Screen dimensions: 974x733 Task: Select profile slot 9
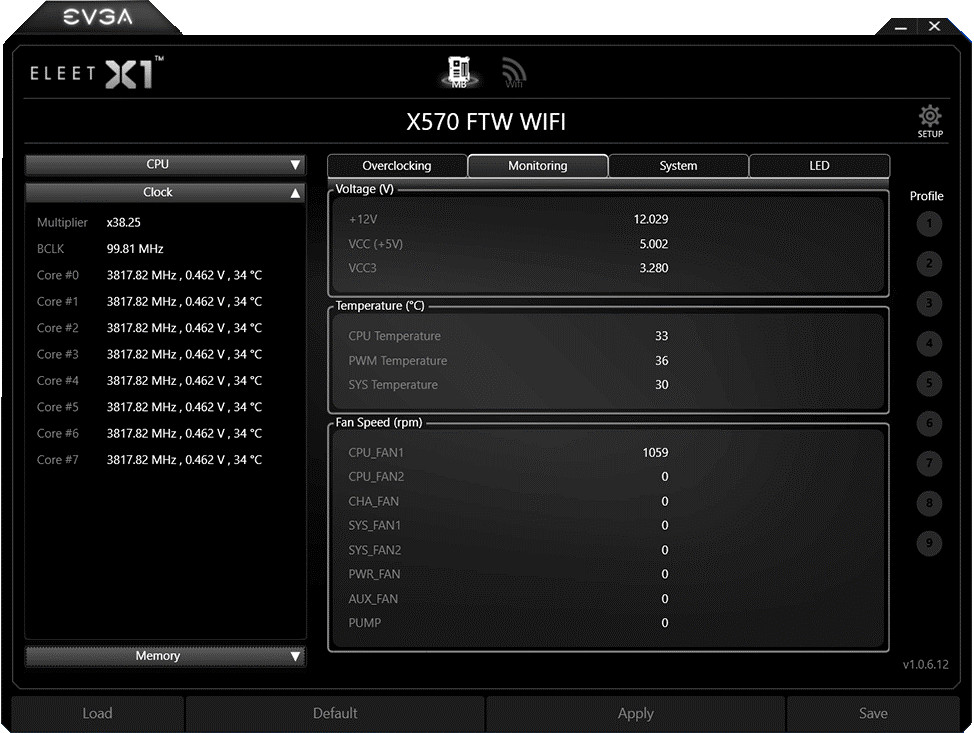(928, 543)
